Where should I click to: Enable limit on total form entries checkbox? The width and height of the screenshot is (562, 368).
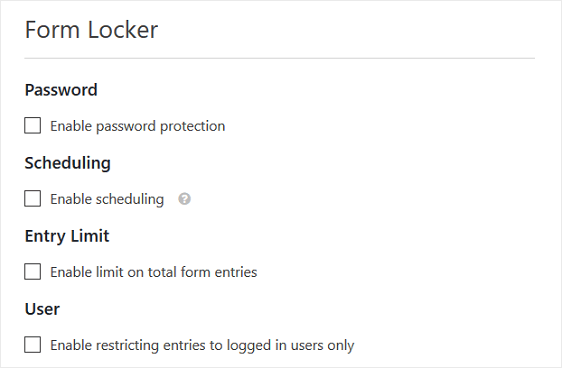click(33, 272)
